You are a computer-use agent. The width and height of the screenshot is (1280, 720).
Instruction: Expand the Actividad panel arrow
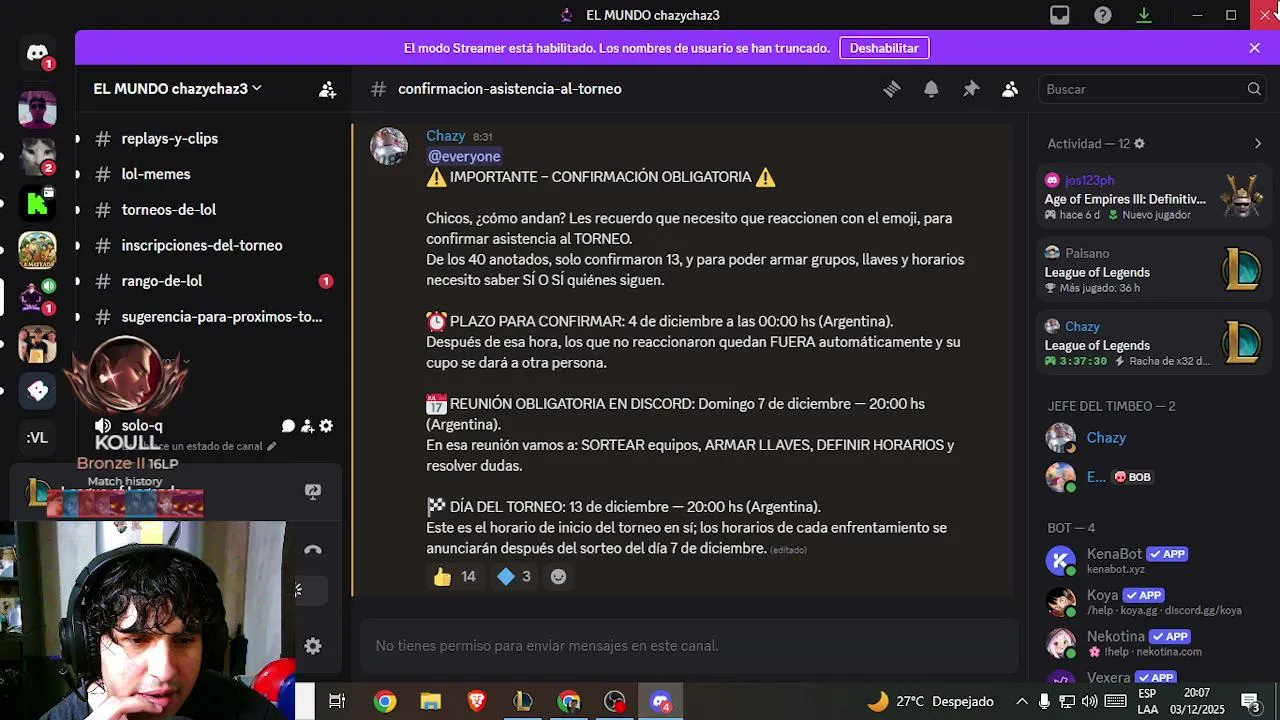[1257, 144]
